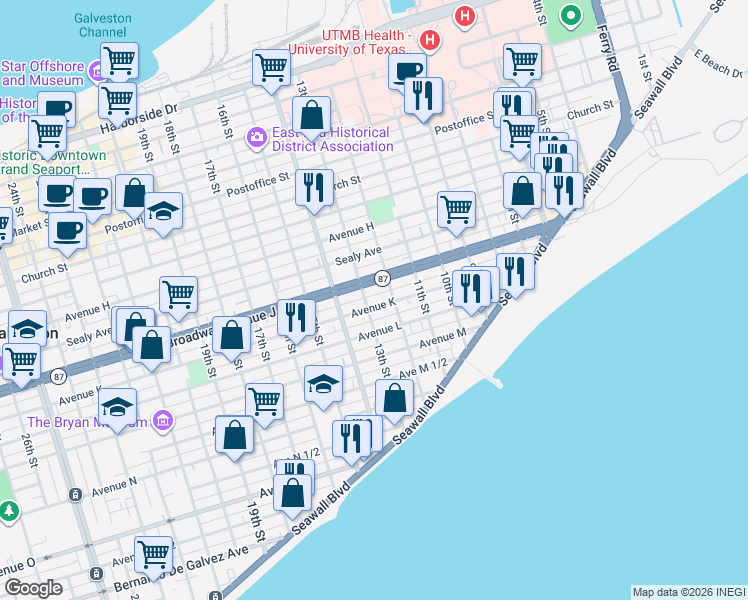748x600 pixels.
Task: Open the graduation cap marker at the left edge on Sealy Ave
Action: [x=27, y=330]
